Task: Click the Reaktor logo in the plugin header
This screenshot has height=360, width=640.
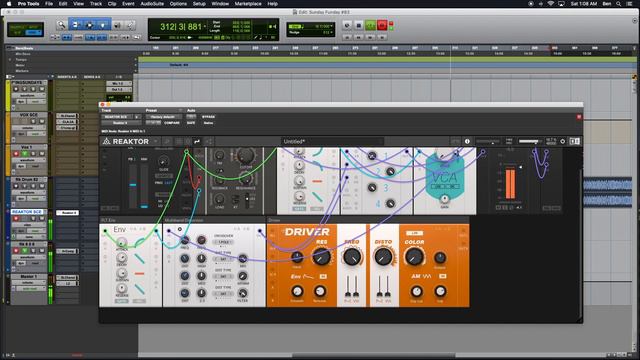Action: [126, 141]
